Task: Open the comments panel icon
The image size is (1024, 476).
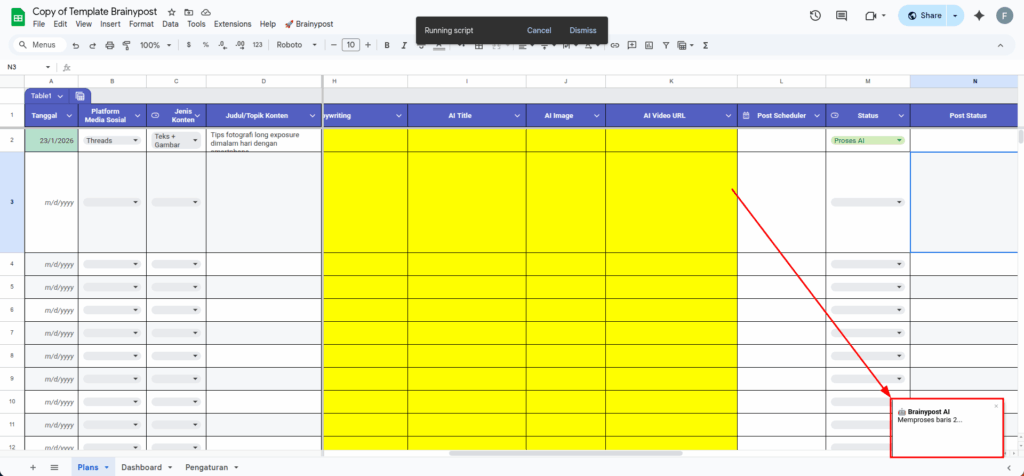Action: [x=842, y=16]
